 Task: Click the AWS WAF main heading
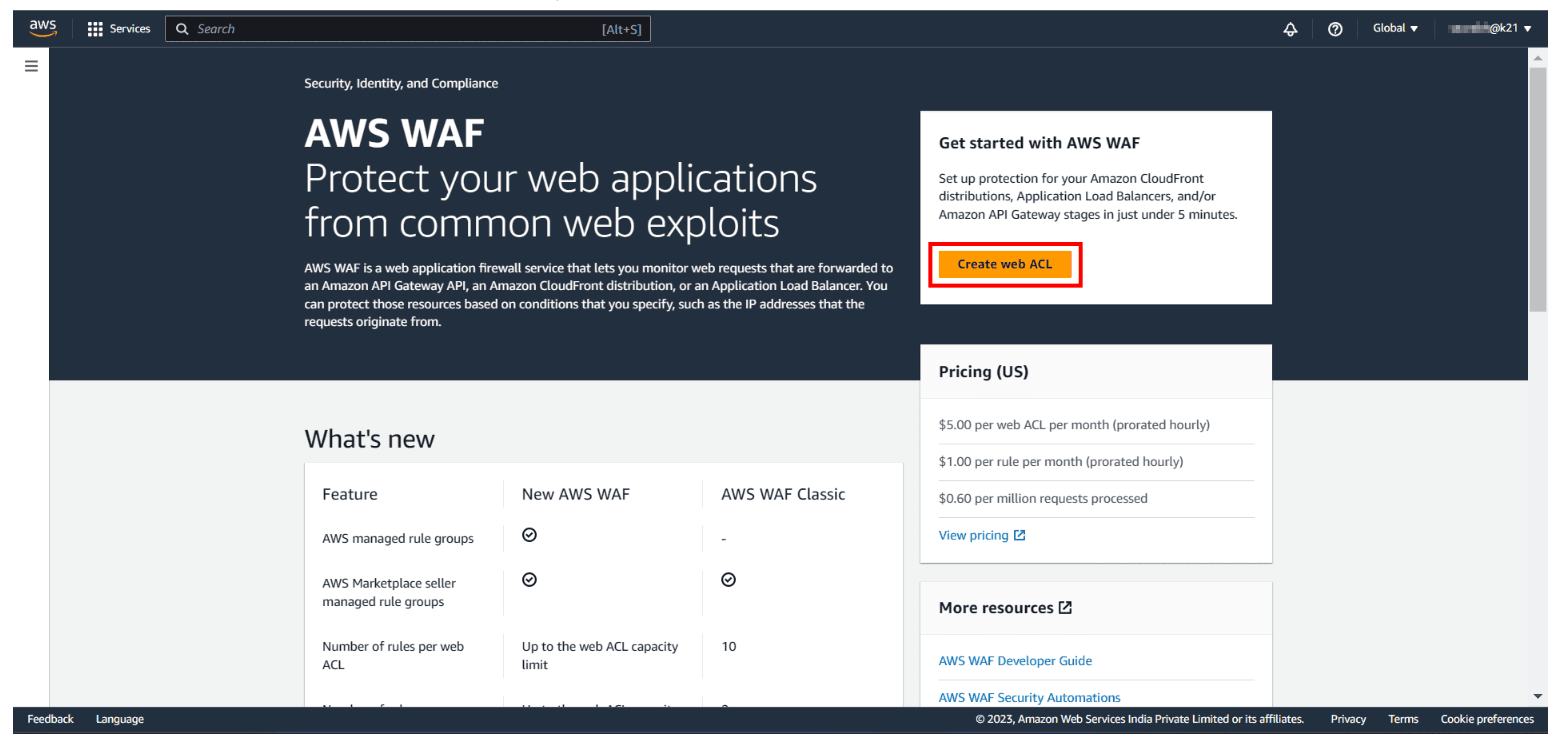click(x=394, y=132)
